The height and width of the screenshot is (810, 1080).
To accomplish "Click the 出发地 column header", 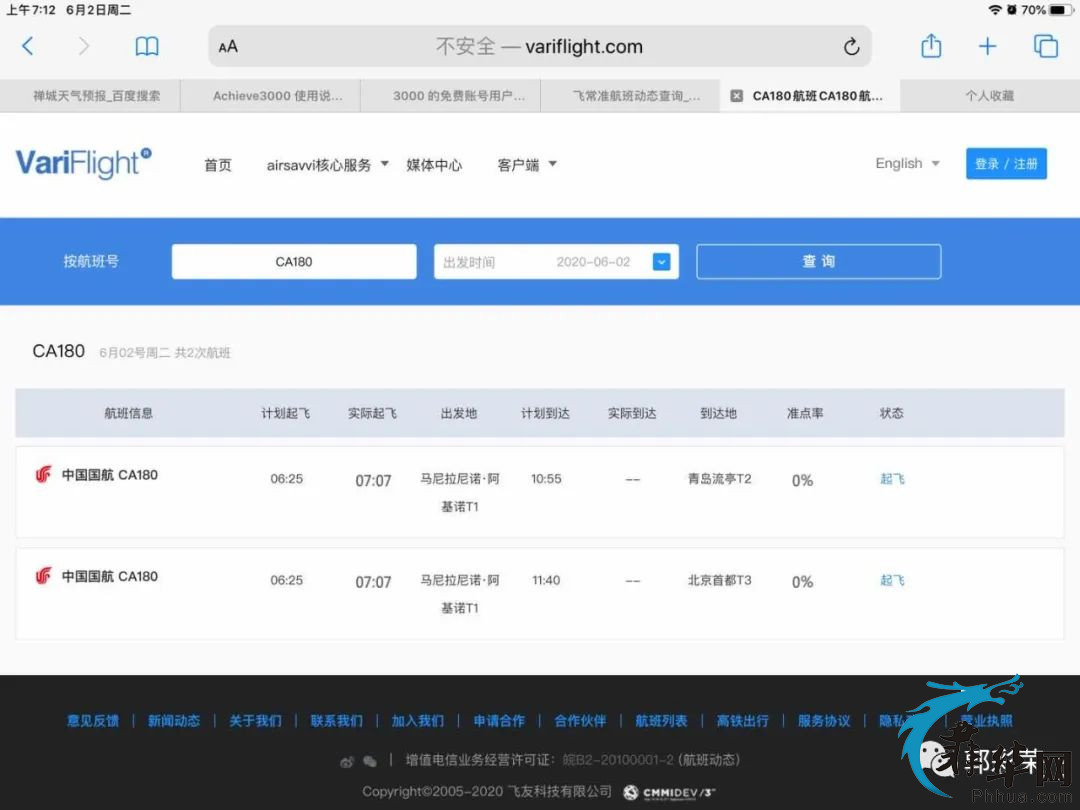I will [x=459, y=413].
